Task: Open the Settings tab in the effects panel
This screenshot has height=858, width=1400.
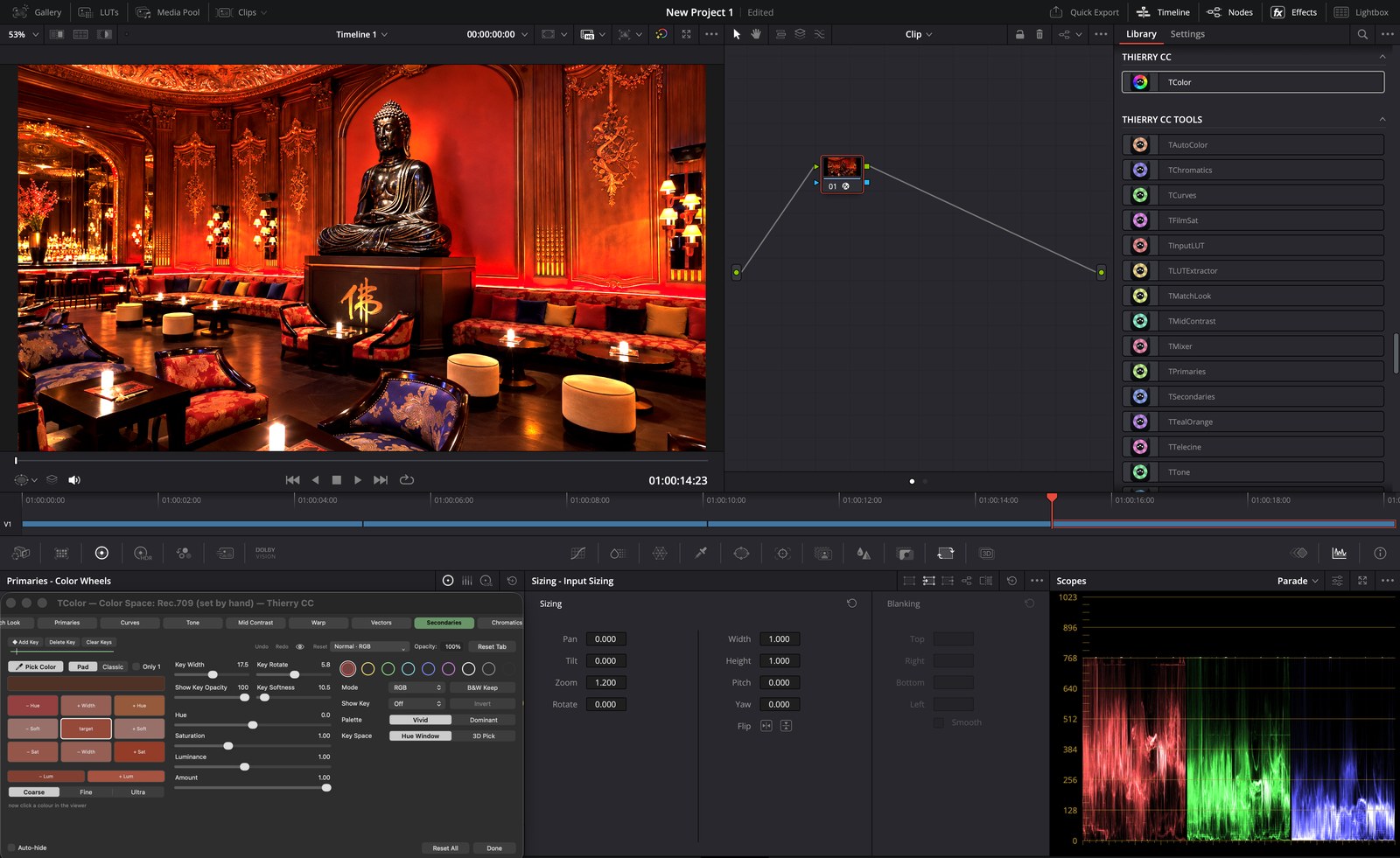Action: point(1187,34)
